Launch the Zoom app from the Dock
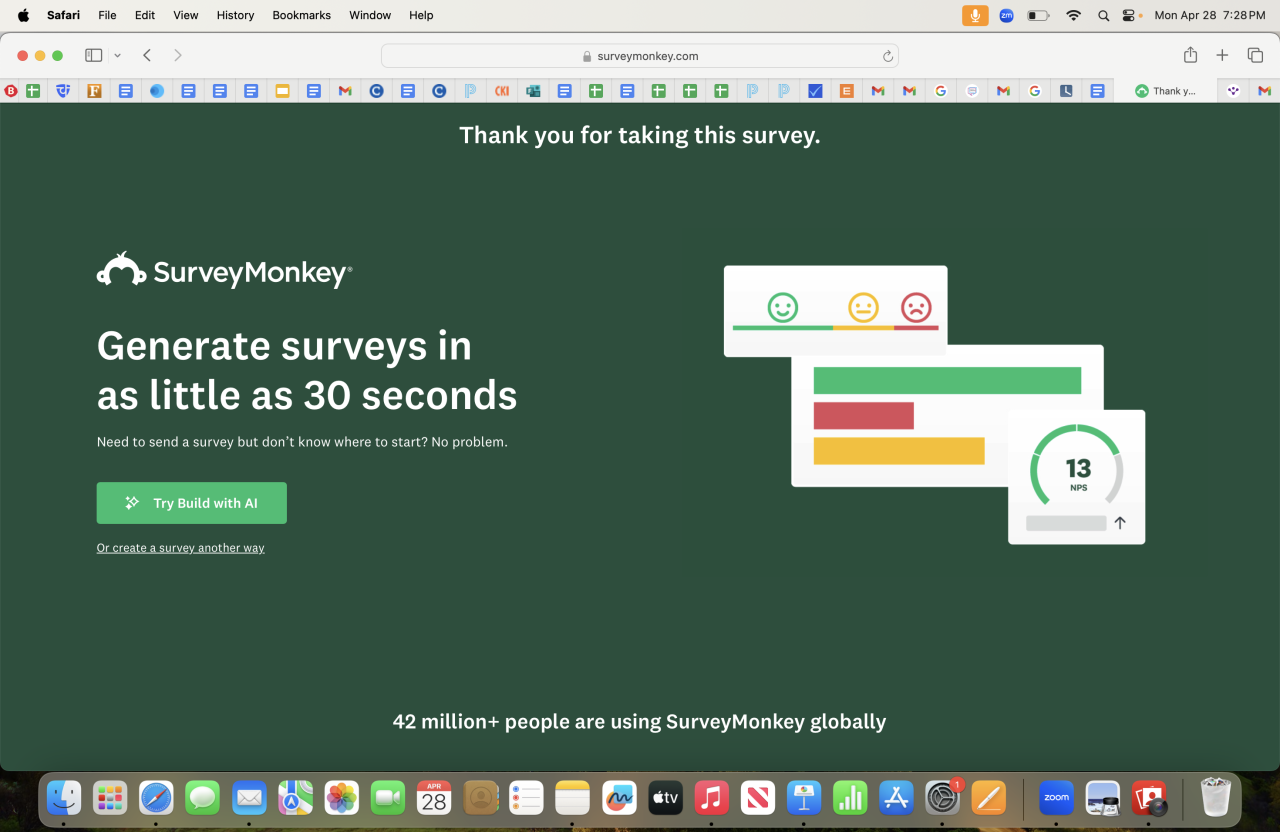 [1056, 798]
